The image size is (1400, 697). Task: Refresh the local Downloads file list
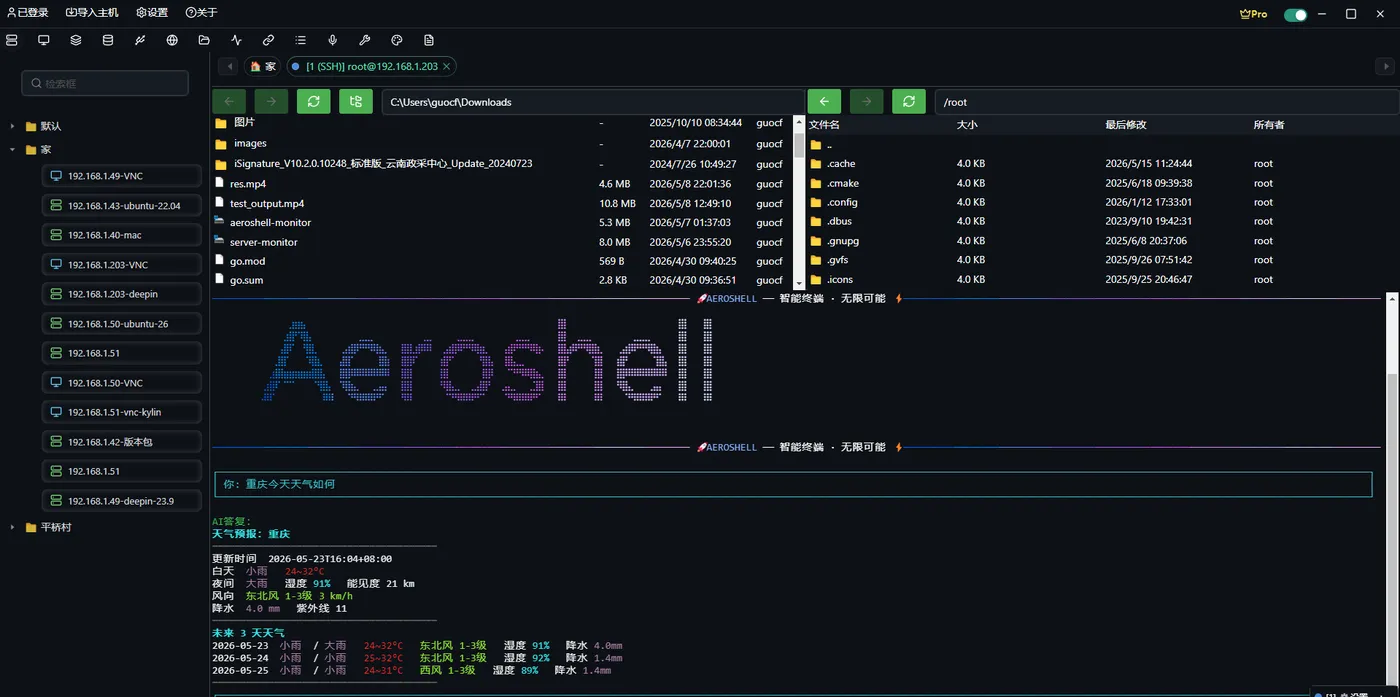click(313, 101)
